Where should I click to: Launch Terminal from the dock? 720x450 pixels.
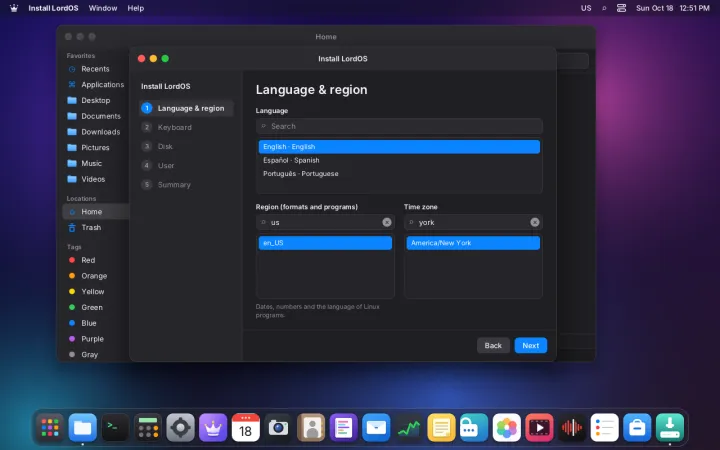pos(115,428)
